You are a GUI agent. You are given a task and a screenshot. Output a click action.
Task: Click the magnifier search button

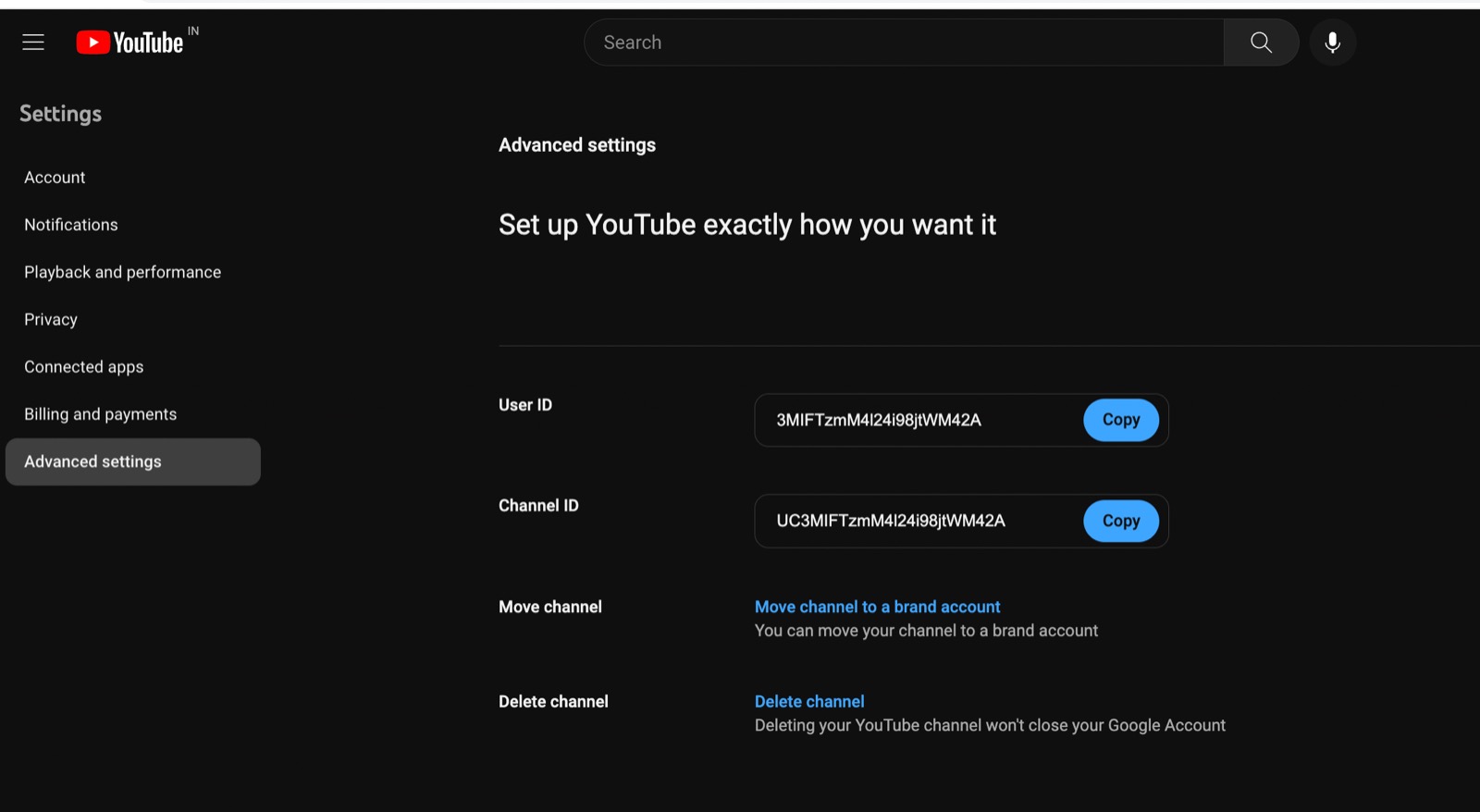(1261, 43)
